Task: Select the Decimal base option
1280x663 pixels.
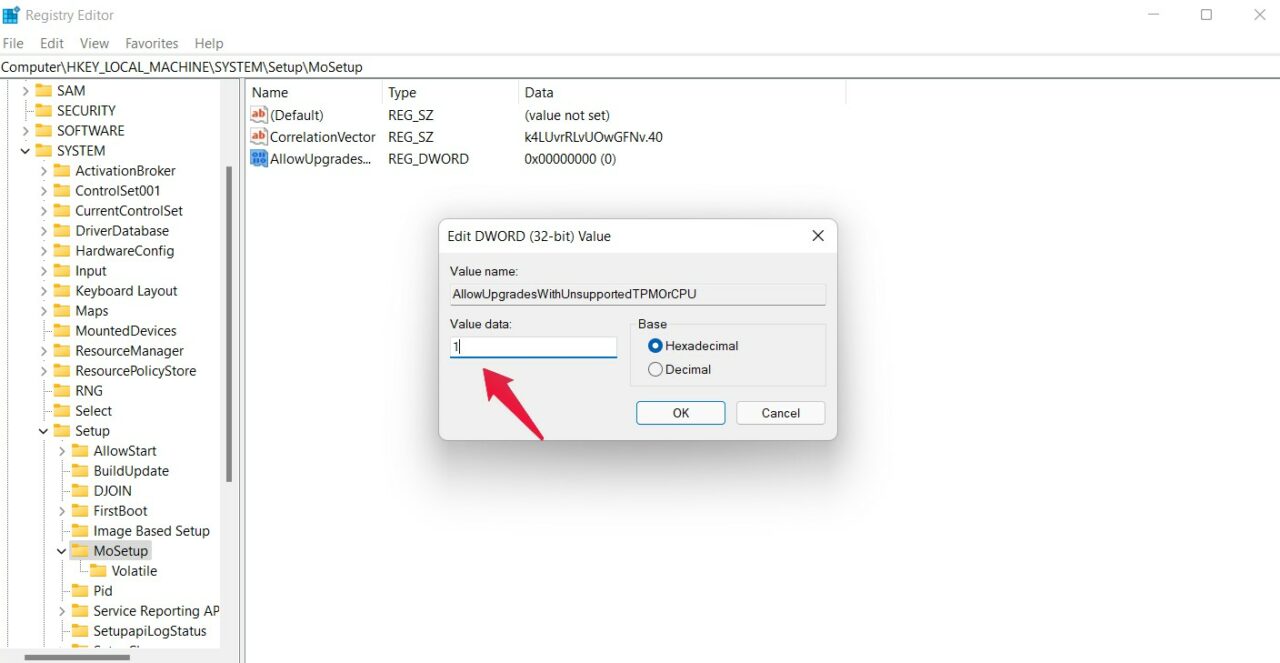Action: 680,369
